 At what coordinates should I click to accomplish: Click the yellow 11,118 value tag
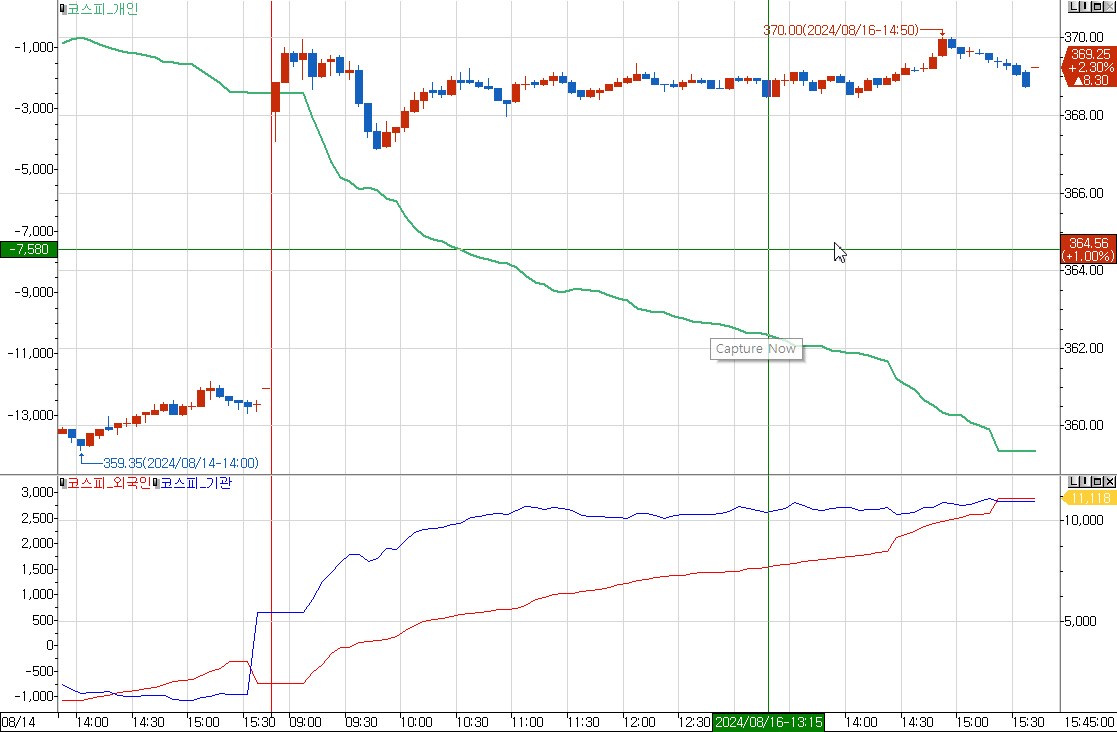click(x=1090, y=498)
